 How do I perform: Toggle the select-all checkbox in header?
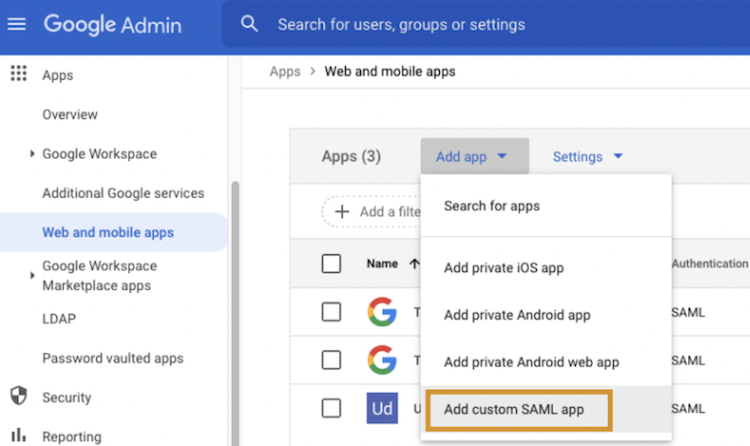click(x=331, y=264)
